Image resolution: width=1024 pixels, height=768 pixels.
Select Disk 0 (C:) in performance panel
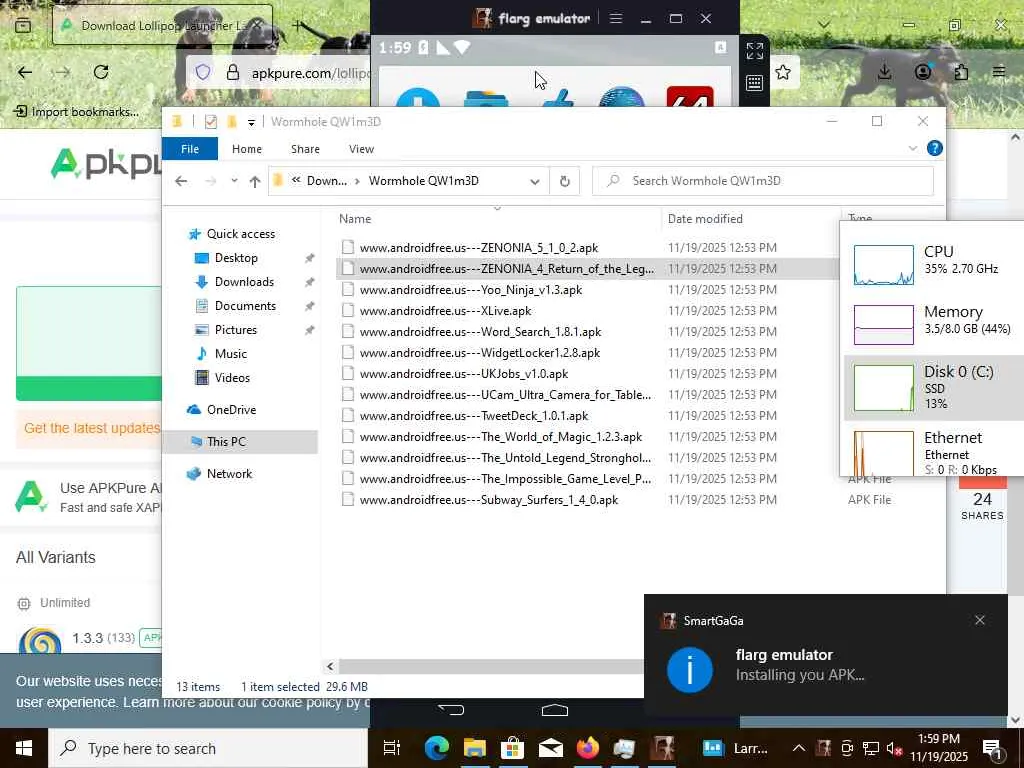[x=933, y=388]
